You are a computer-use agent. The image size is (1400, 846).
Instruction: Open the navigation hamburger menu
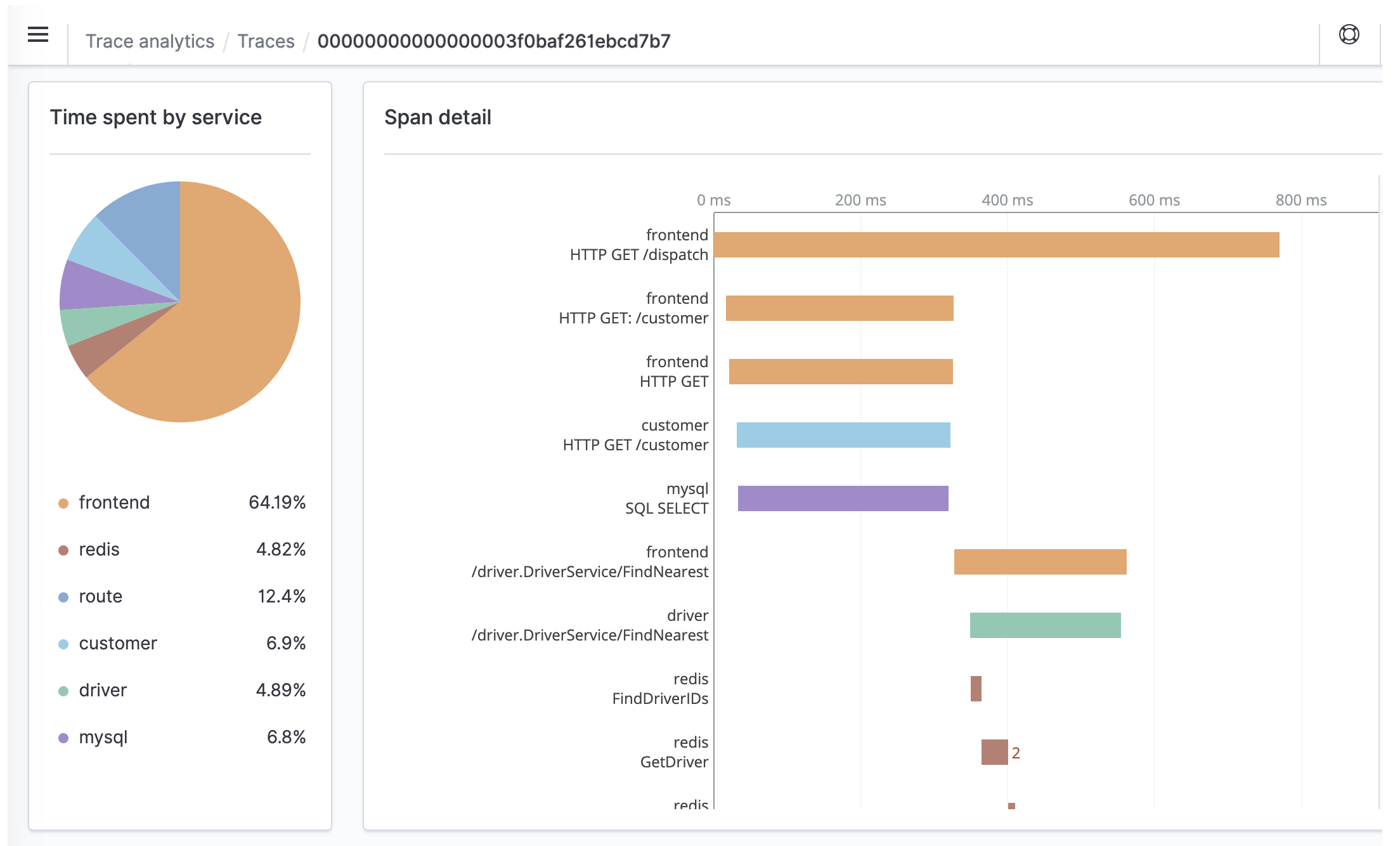pyautogui.click(x=37, y=35)
